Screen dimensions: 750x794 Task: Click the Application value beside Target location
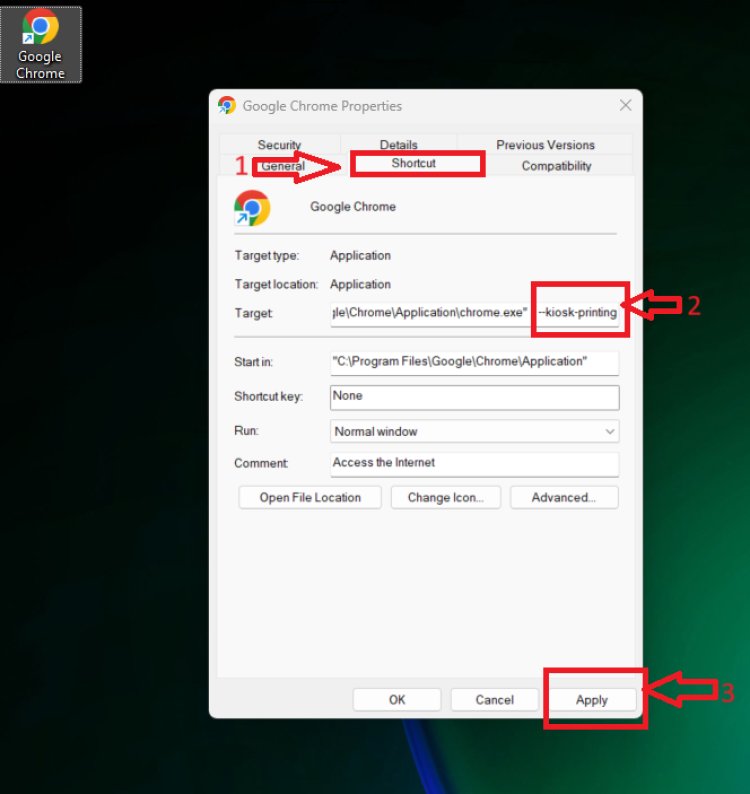(361, 284)
